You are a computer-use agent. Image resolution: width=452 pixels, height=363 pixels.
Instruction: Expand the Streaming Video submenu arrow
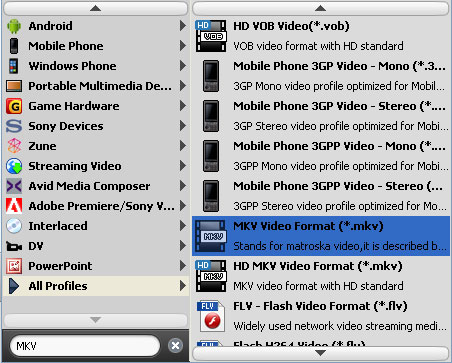pos(183,166)
